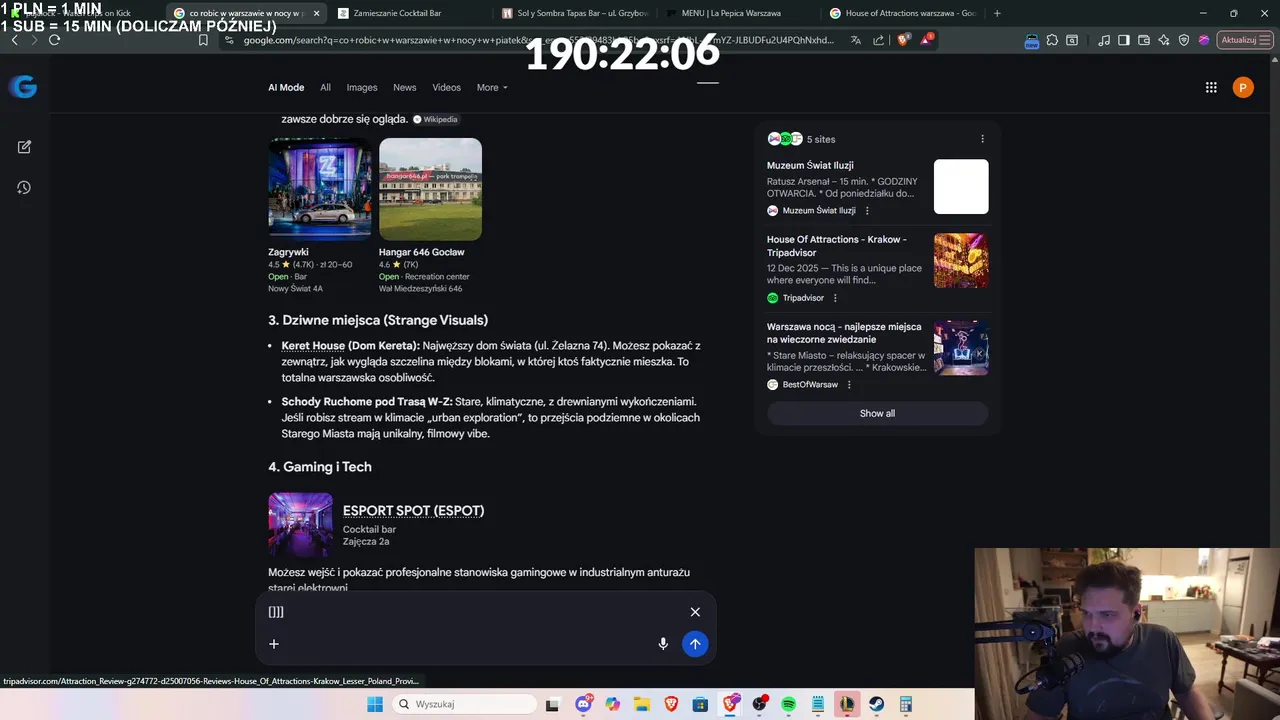Screen dimensions: 1280x720
Task: Open a new browser tab
Action: [997, 13]
